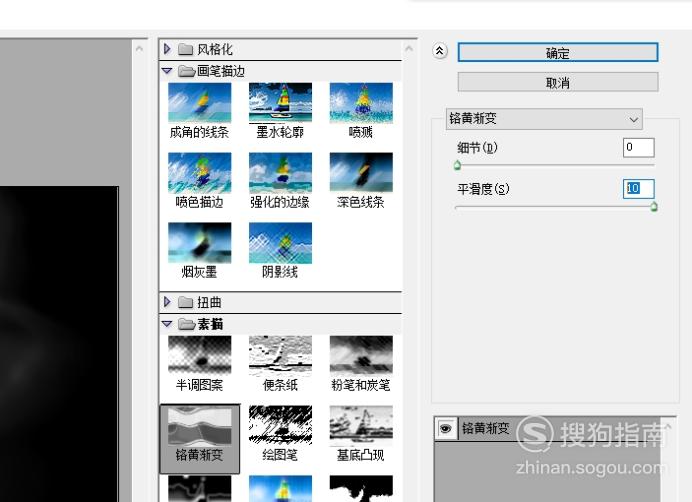Image resolution: width=692 pixels, height=502 pixels.
Task: Click preview pane scrollbar up arrow
Action: point(139,49)
